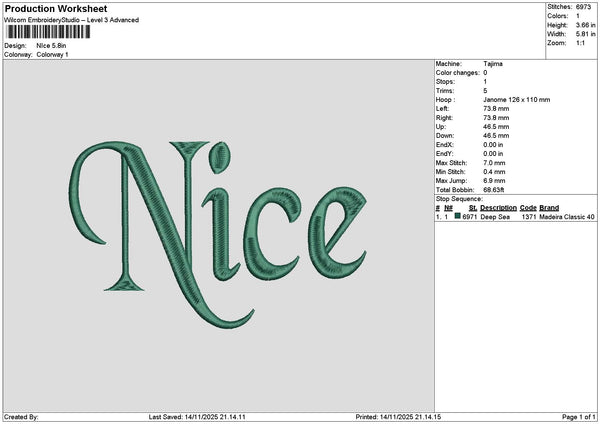Click the Min Stitch value 0.4 mm
600x424 pixels.
pyautogui.click(x=494, y=172)
